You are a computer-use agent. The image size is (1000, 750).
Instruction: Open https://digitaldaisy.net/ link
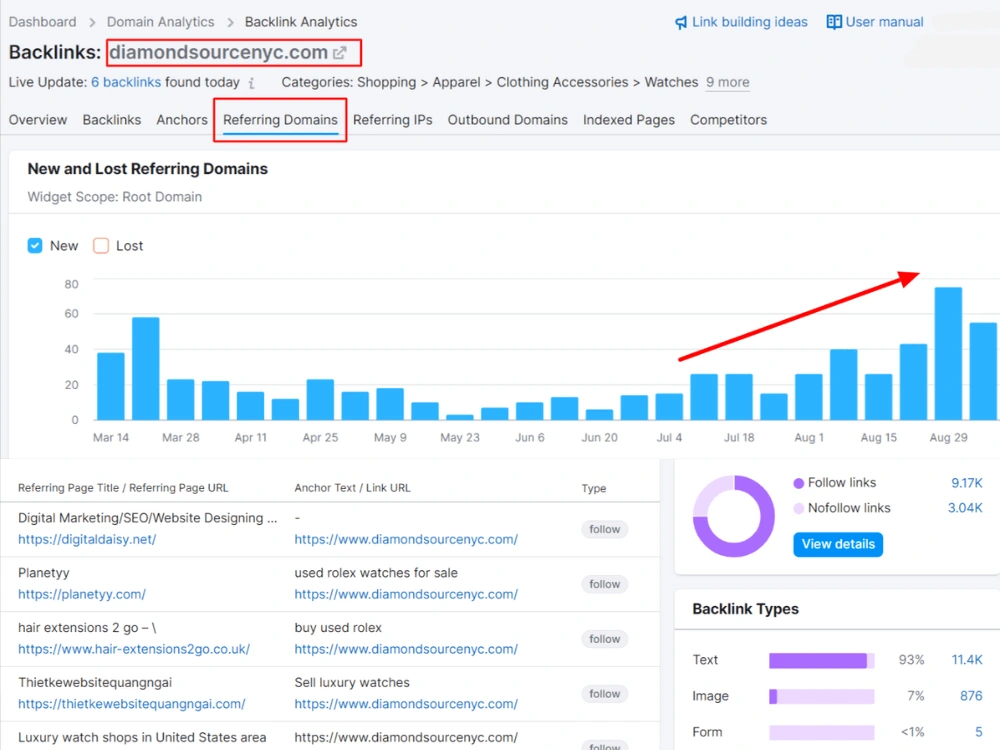pos(87,540)
